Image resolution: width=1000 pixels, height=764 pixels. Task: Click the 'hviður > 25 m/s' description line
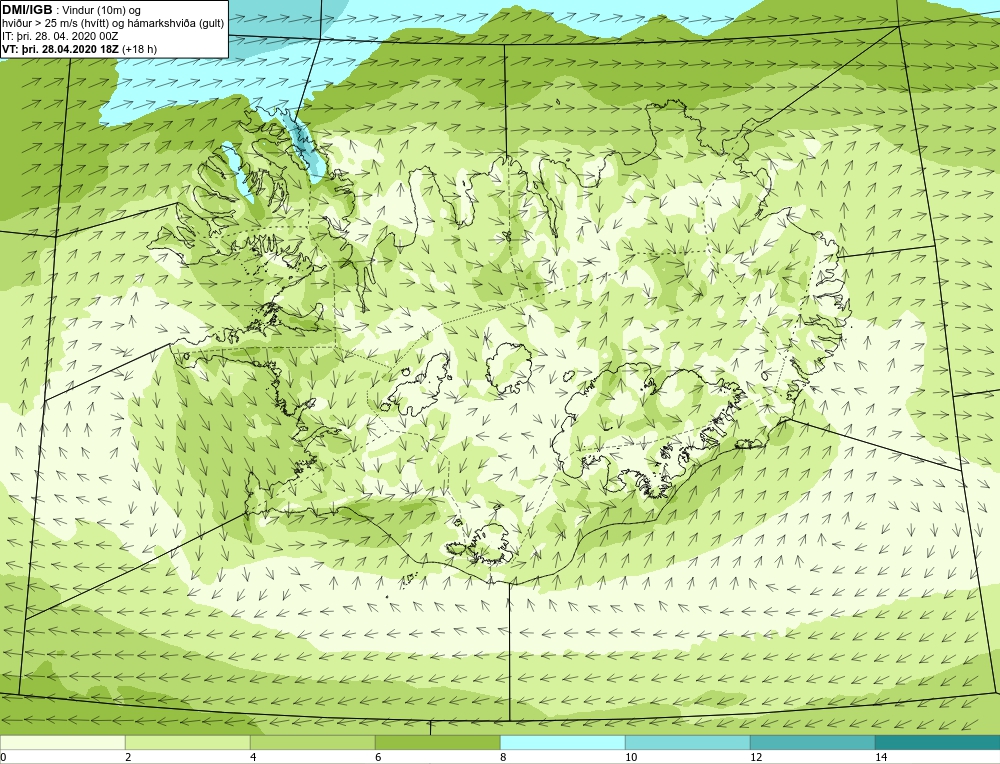[x=114, y=23]
